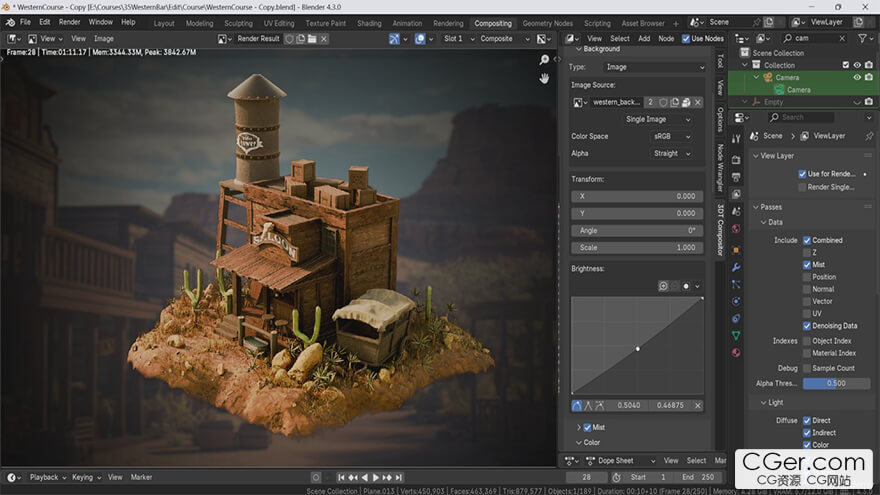Image resolution: width=880 pixels, height=495 pixels.
Task: Open the Physics properties tab icon
Action: coord(736,301)
